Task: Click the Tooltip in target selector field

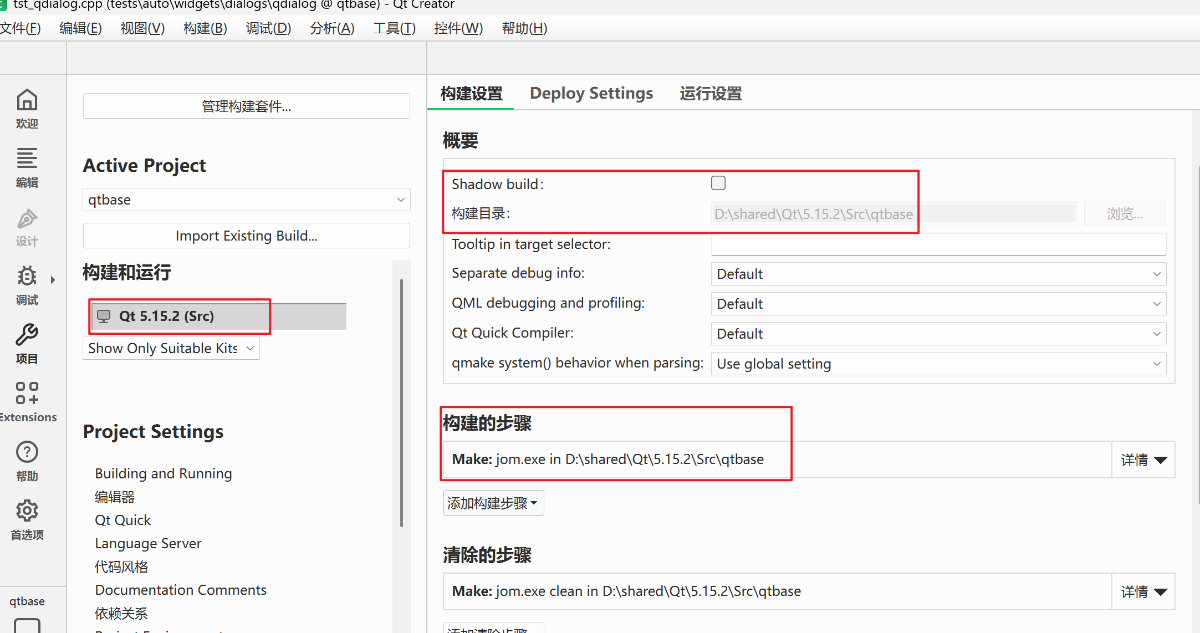Action: (x=939, y=244)
